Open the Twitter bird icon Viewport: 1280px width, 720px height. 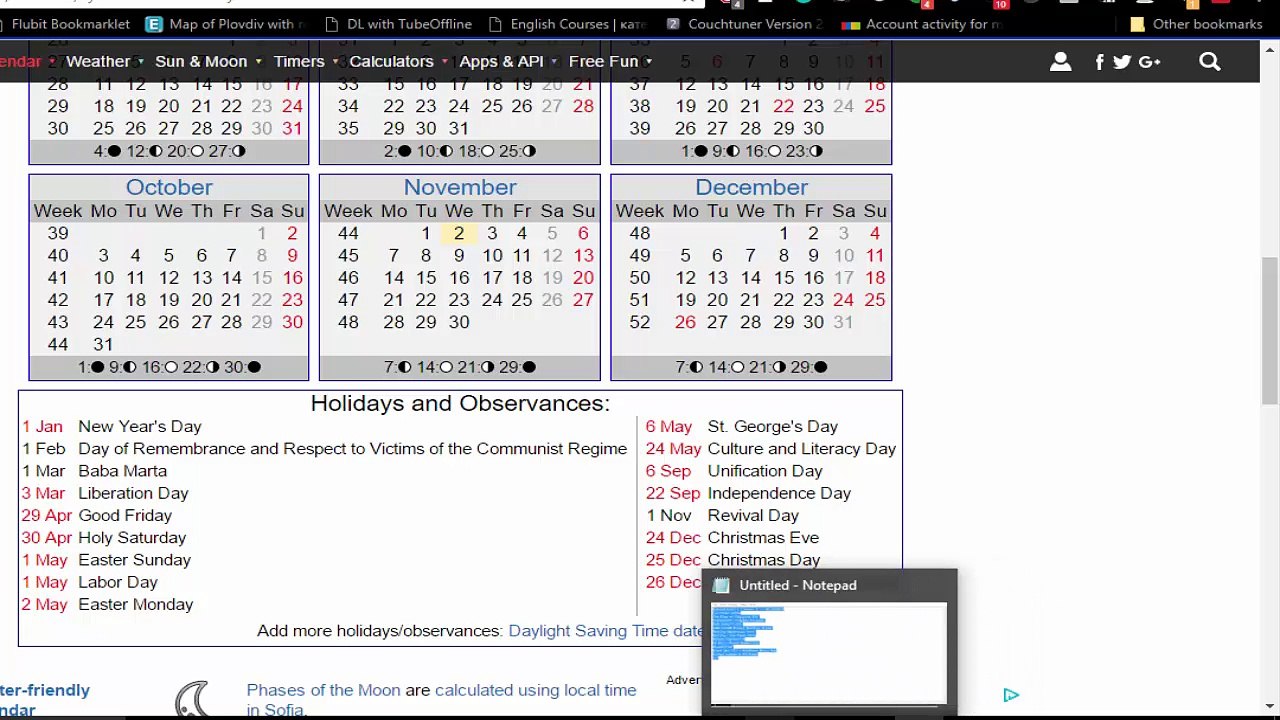[1122, 62]
